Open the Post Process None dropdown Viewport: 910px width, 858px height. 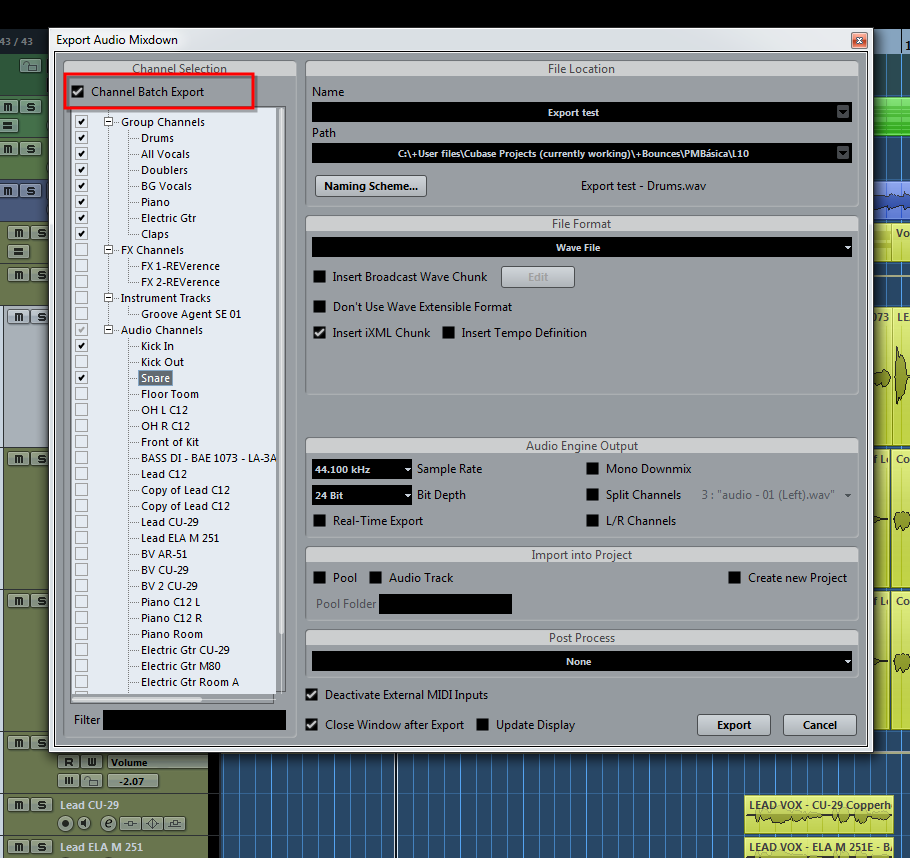[582, 661]
